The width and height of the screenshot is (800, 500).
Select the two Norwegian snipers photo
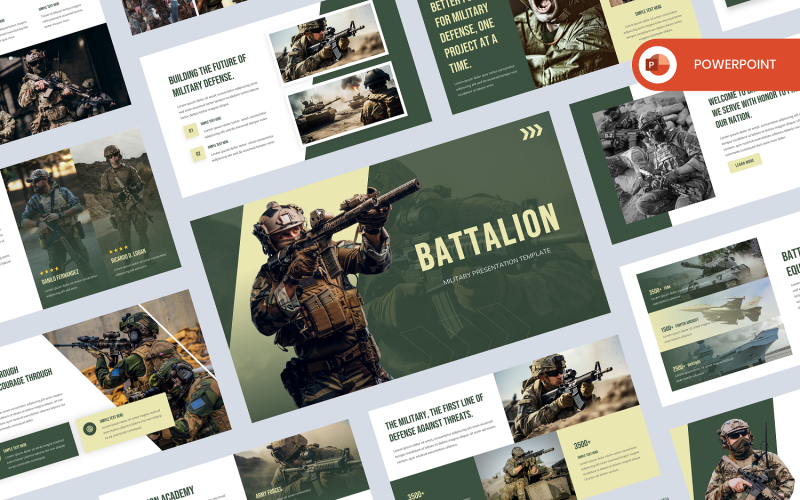(x=138, y=369)
